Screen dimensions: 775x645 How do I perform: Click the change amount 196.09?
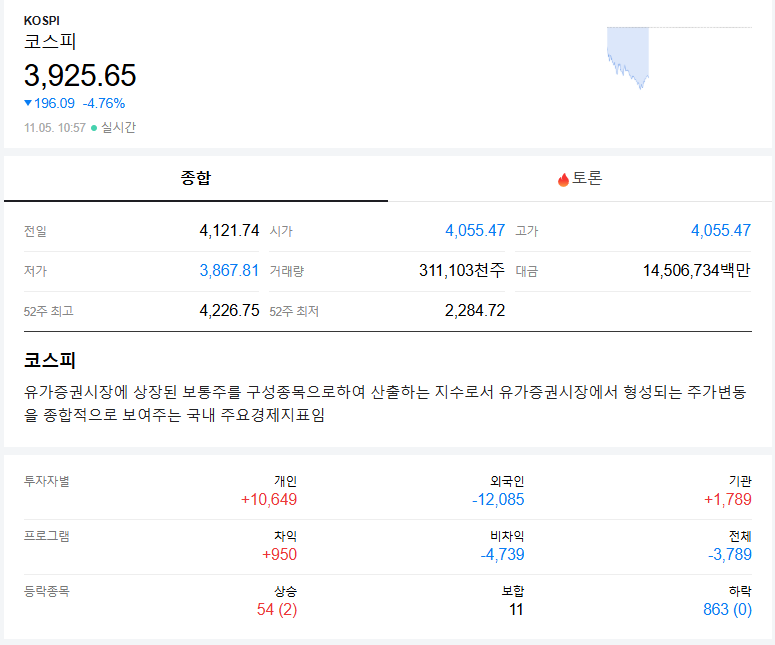click(54, 103)
